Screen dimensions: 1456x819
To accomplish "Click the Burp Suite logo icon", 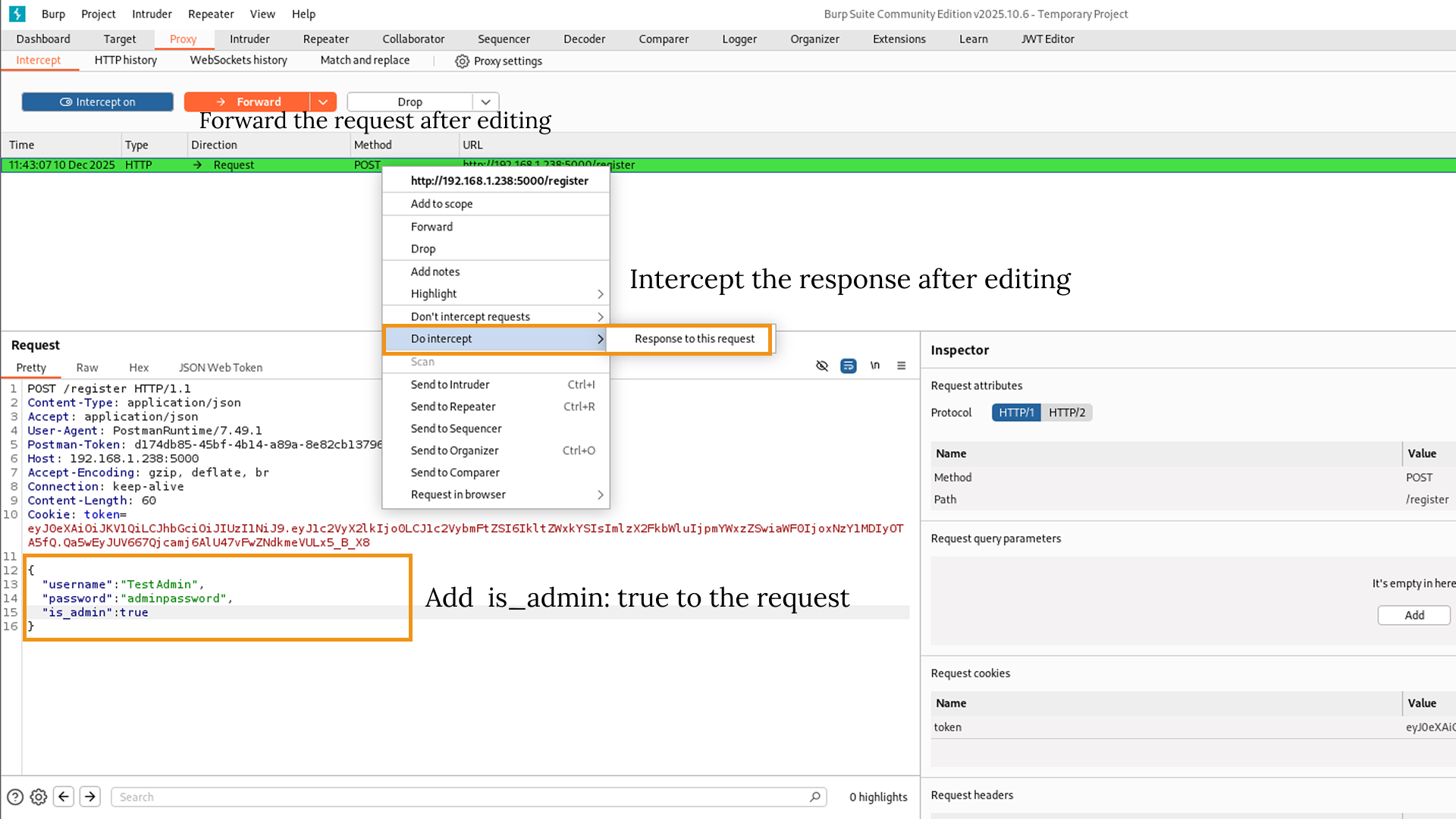I will pyautogui.click(x=17, y=14).
